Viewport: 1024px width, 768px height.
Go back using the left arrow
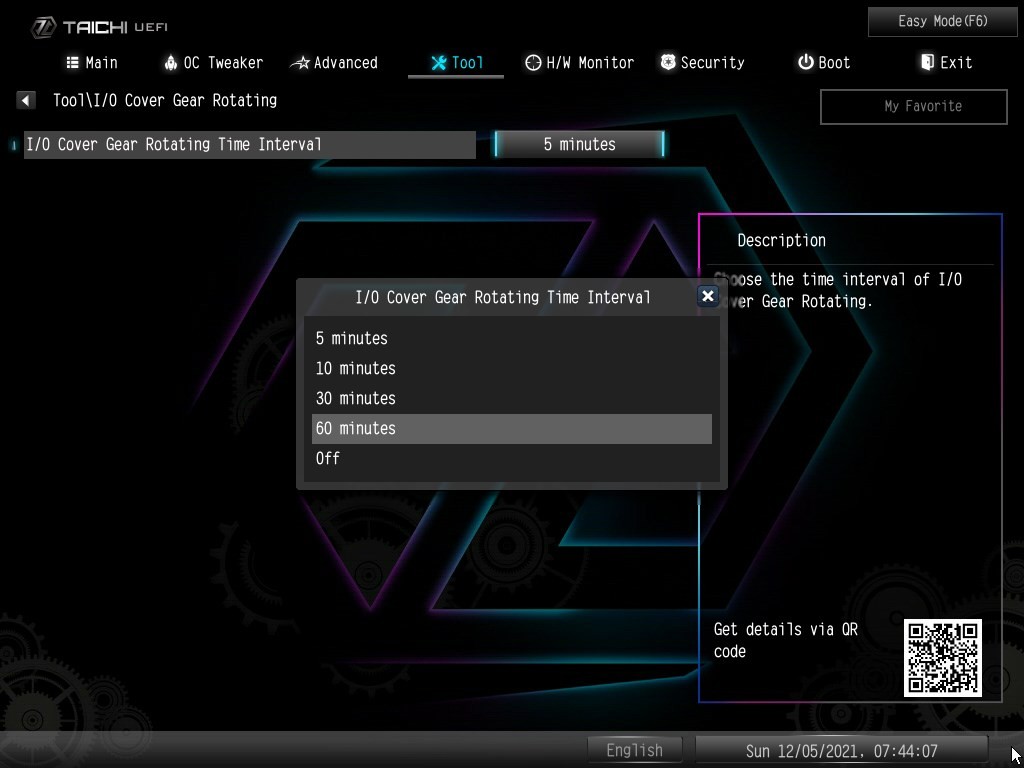[x=25, y=101]
